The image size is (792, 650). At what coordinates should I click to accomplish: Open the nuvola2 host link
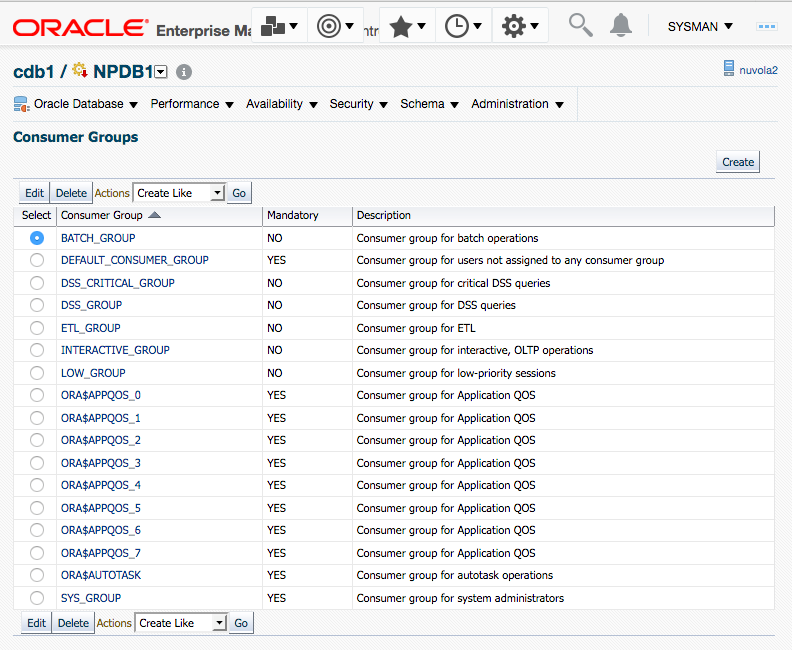click(x=758, y=70)
